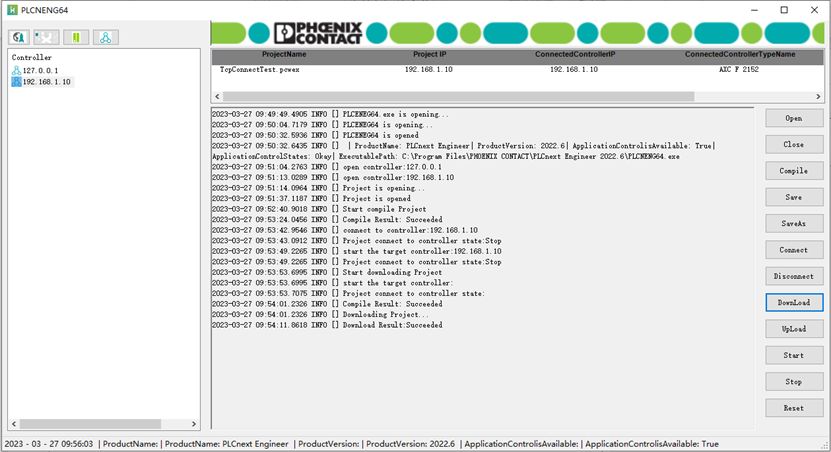Click the green bars toolbar icon
This screenshot has width=831, height=452.
[75, 37]
